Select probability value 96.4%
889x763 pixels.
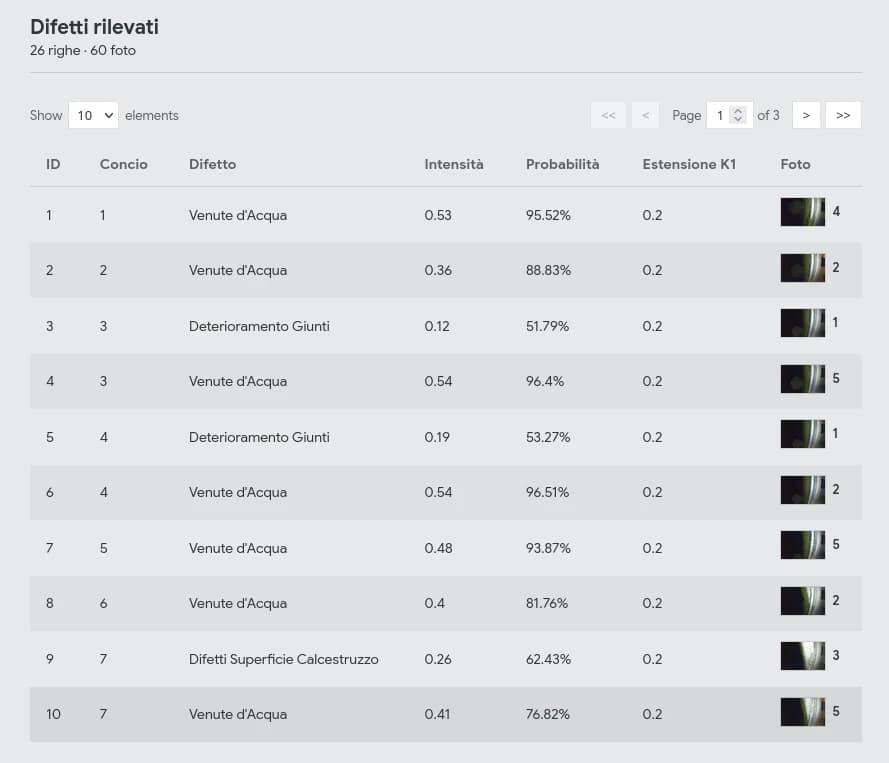545,382
